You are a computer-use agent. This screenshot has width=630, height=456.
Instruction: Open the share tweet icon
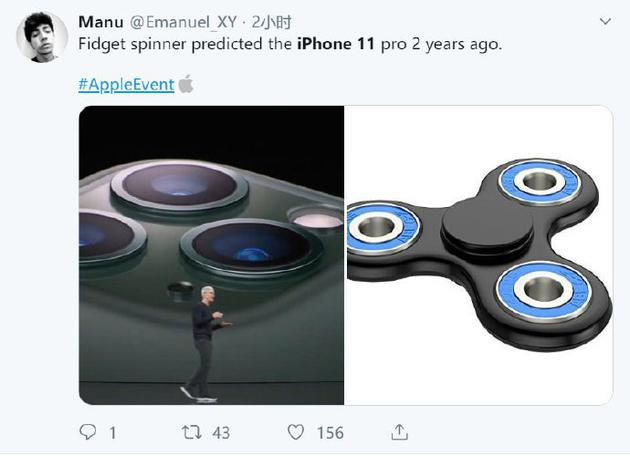[x=399, y=432]
